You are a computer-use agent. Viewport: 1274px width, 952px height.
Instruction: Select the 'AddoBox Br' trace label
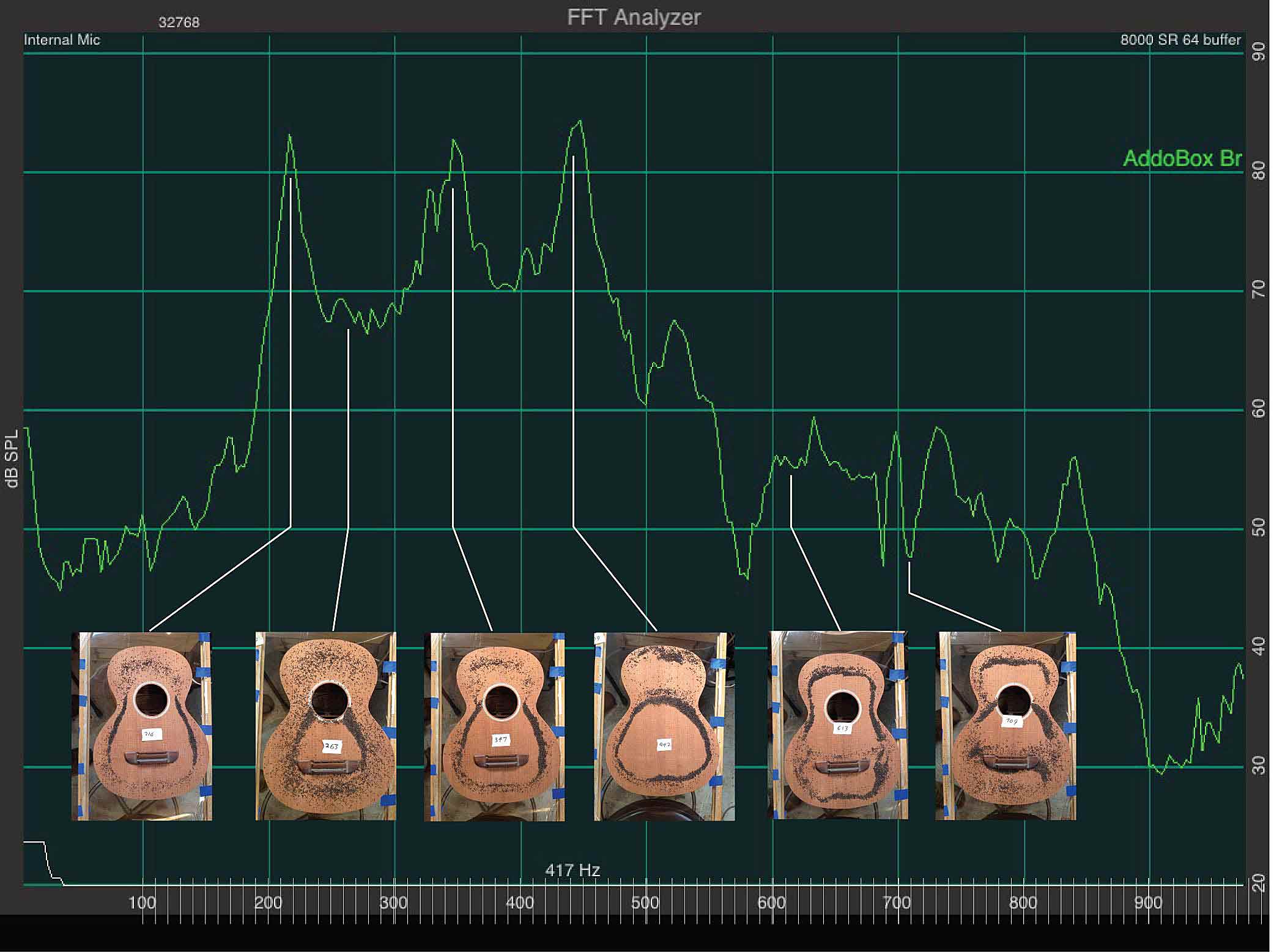[x=1182, y=158]
